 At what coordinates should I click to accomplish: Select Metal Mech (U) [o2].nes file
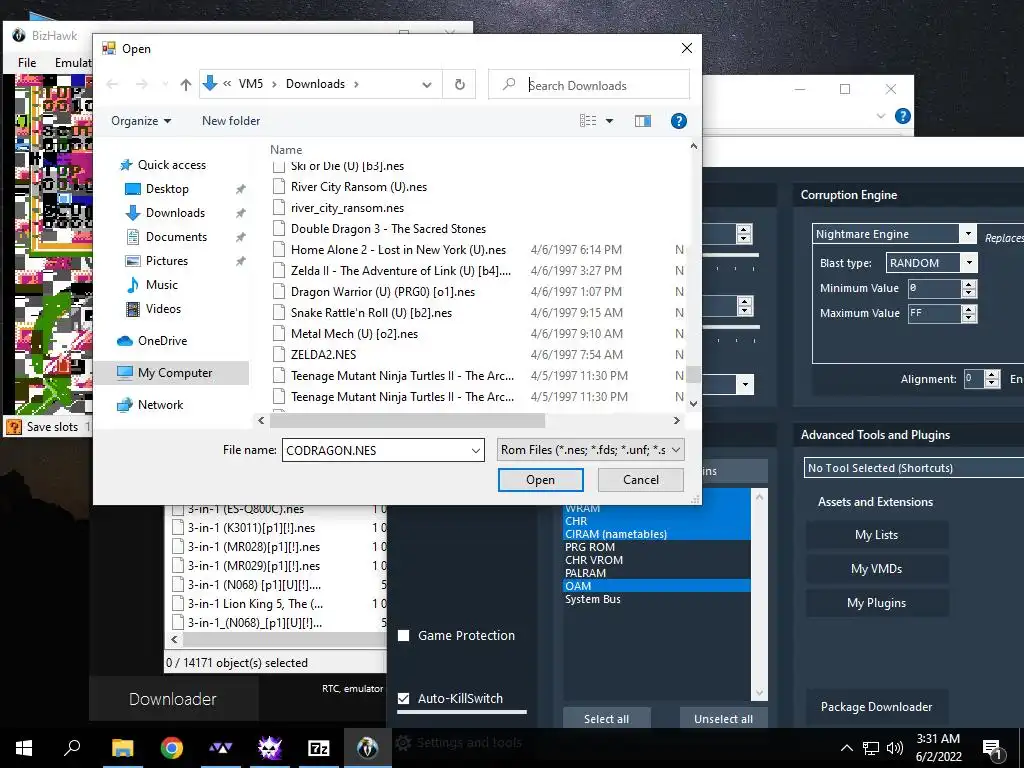coord(354,334)
